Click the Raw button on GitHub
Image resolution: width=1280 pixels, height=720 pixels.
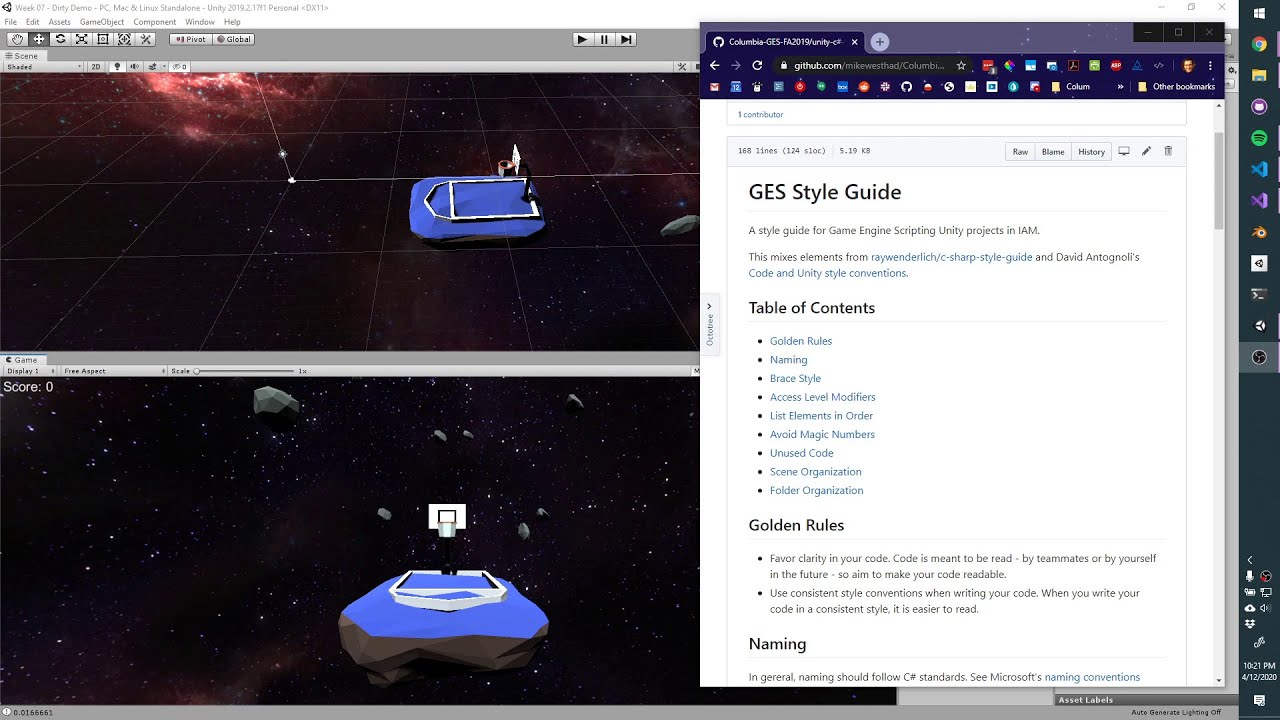coord(1020,151)
